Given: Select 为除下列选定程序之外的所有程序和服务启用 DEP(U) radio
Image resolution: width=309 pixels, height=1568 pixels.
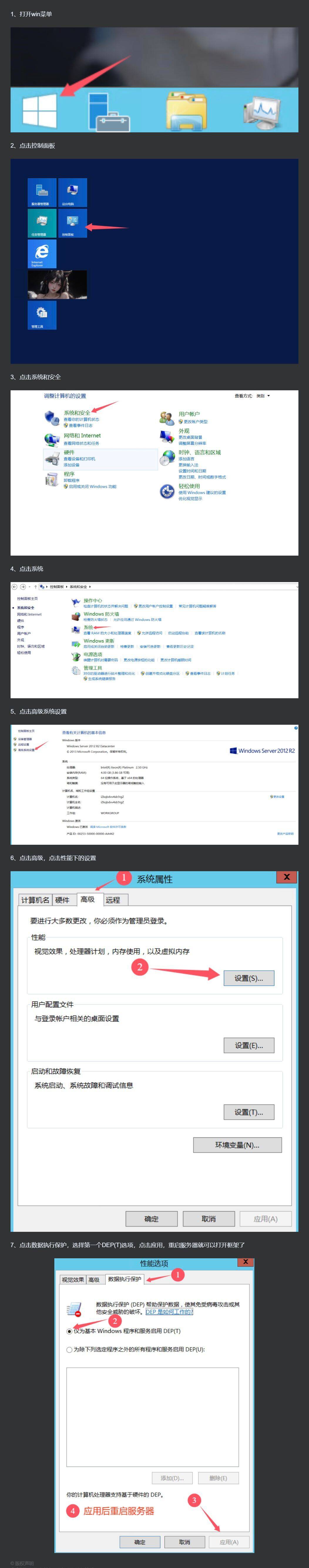Looking at the screenshot, I should tap(69, 1349).
